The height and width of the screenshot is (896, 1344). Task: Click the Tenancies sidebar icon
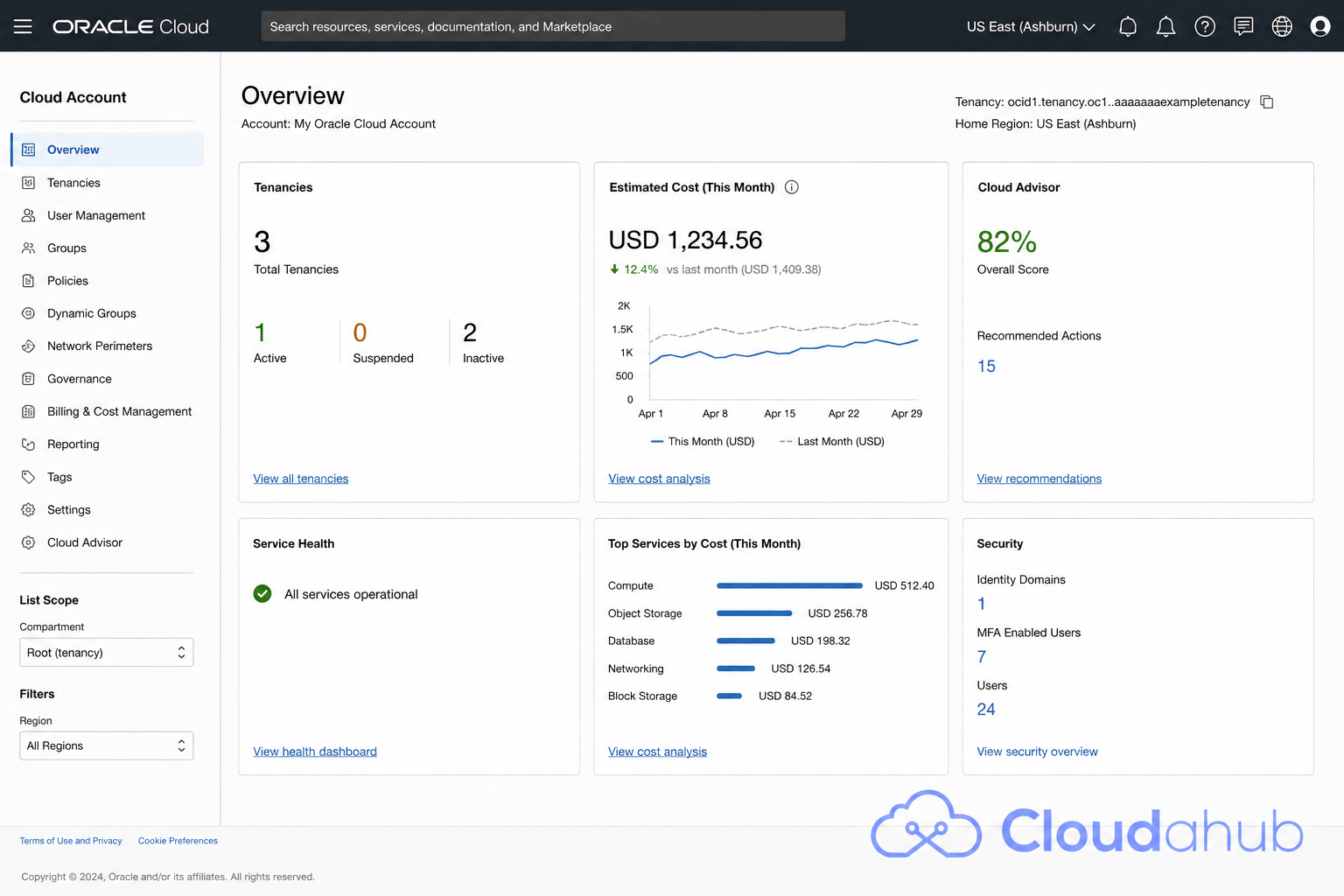(28, 183)
